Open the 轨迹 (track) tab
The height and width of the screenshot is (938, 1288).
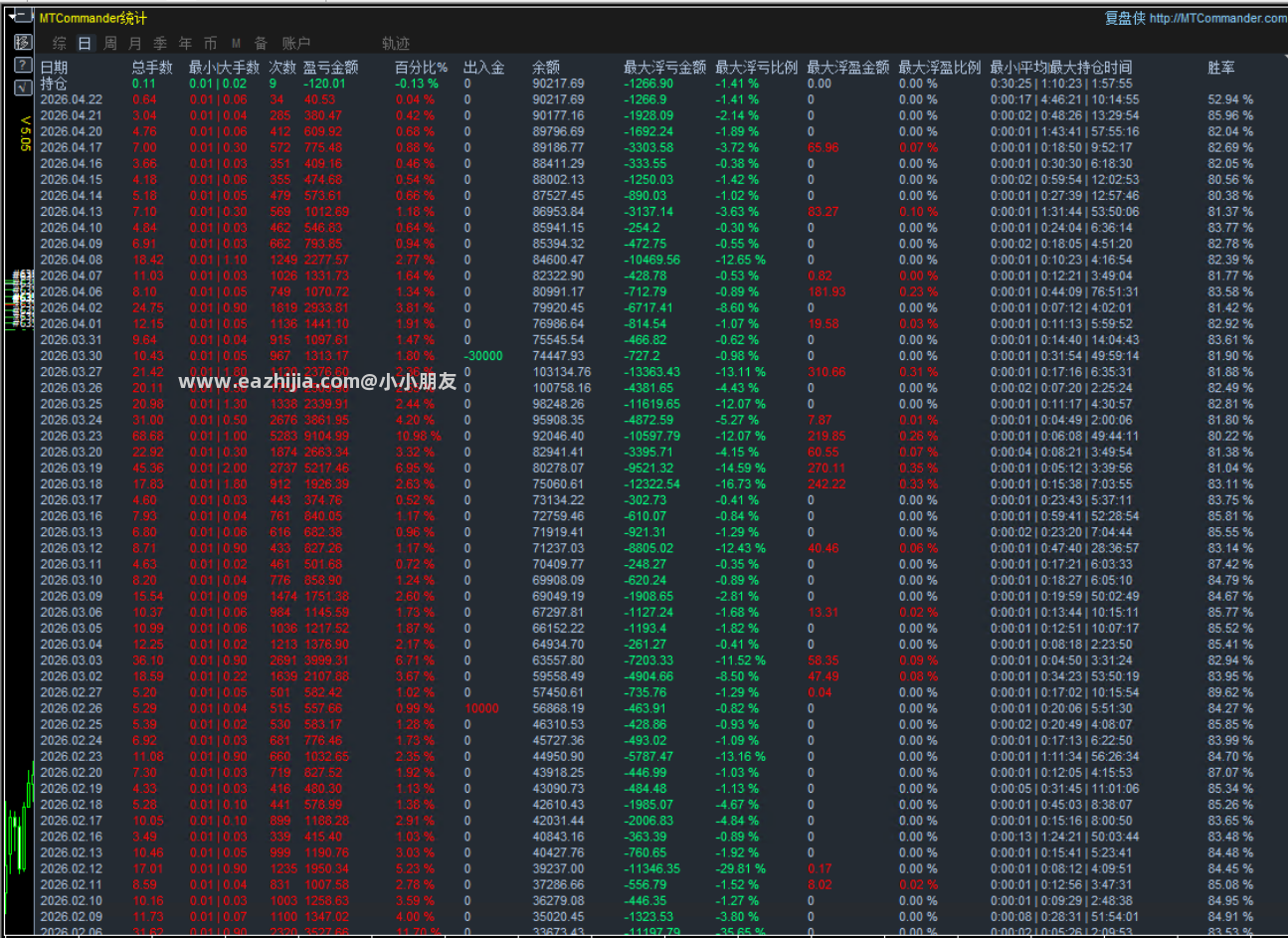coord(396,43)
